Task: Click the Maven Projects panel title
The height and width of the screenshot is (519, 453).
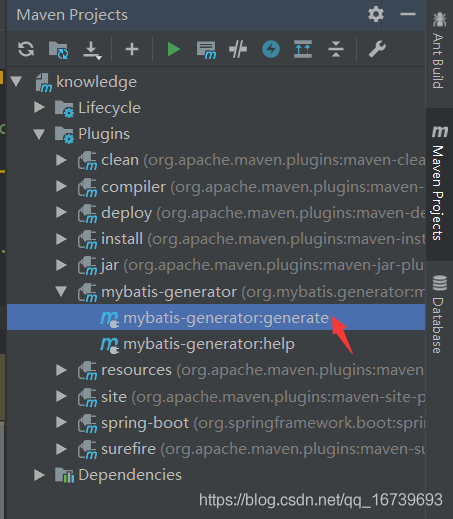Action: click(72, 15)
